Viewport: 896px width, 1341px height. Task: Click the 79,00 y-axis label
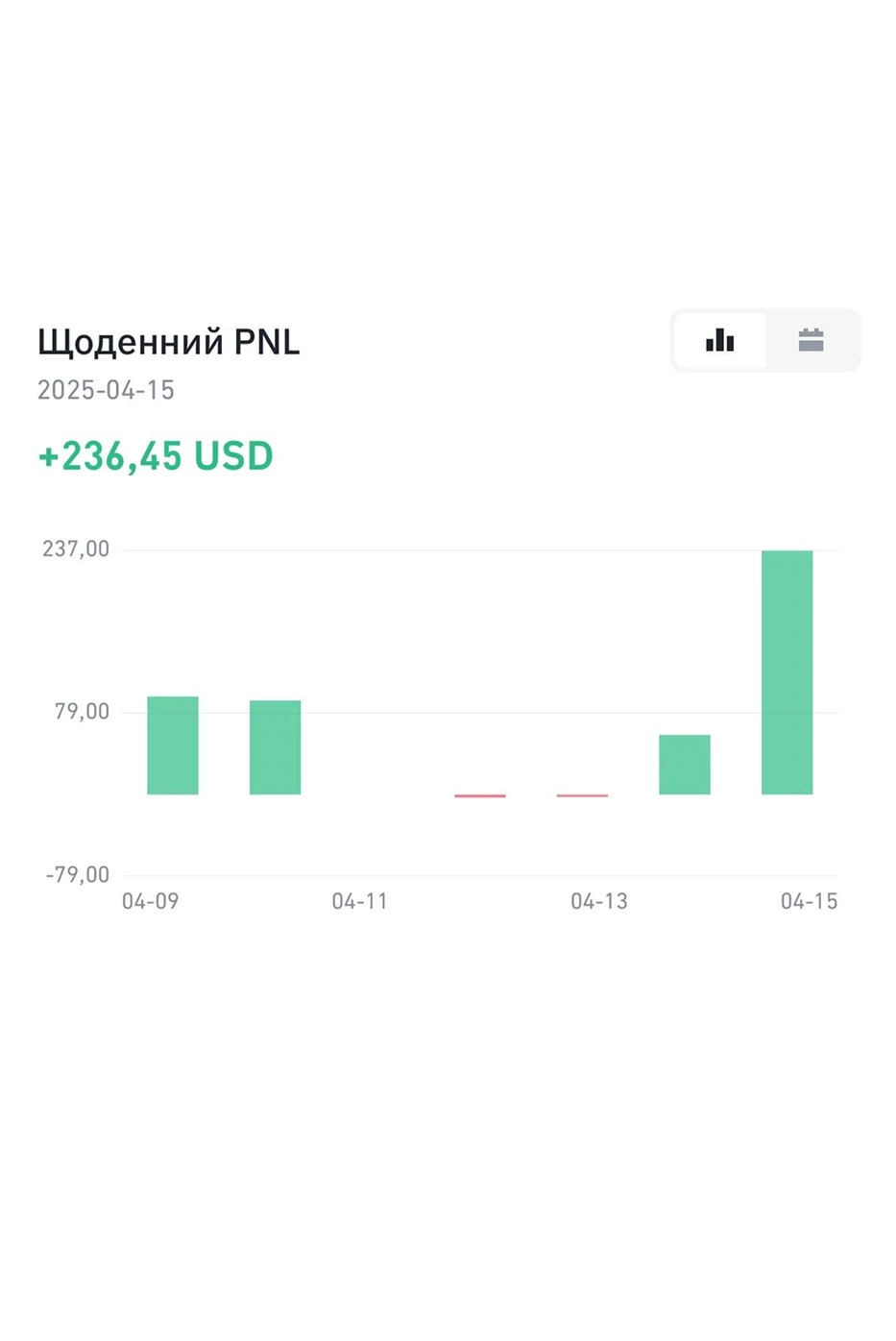[82, 712]
